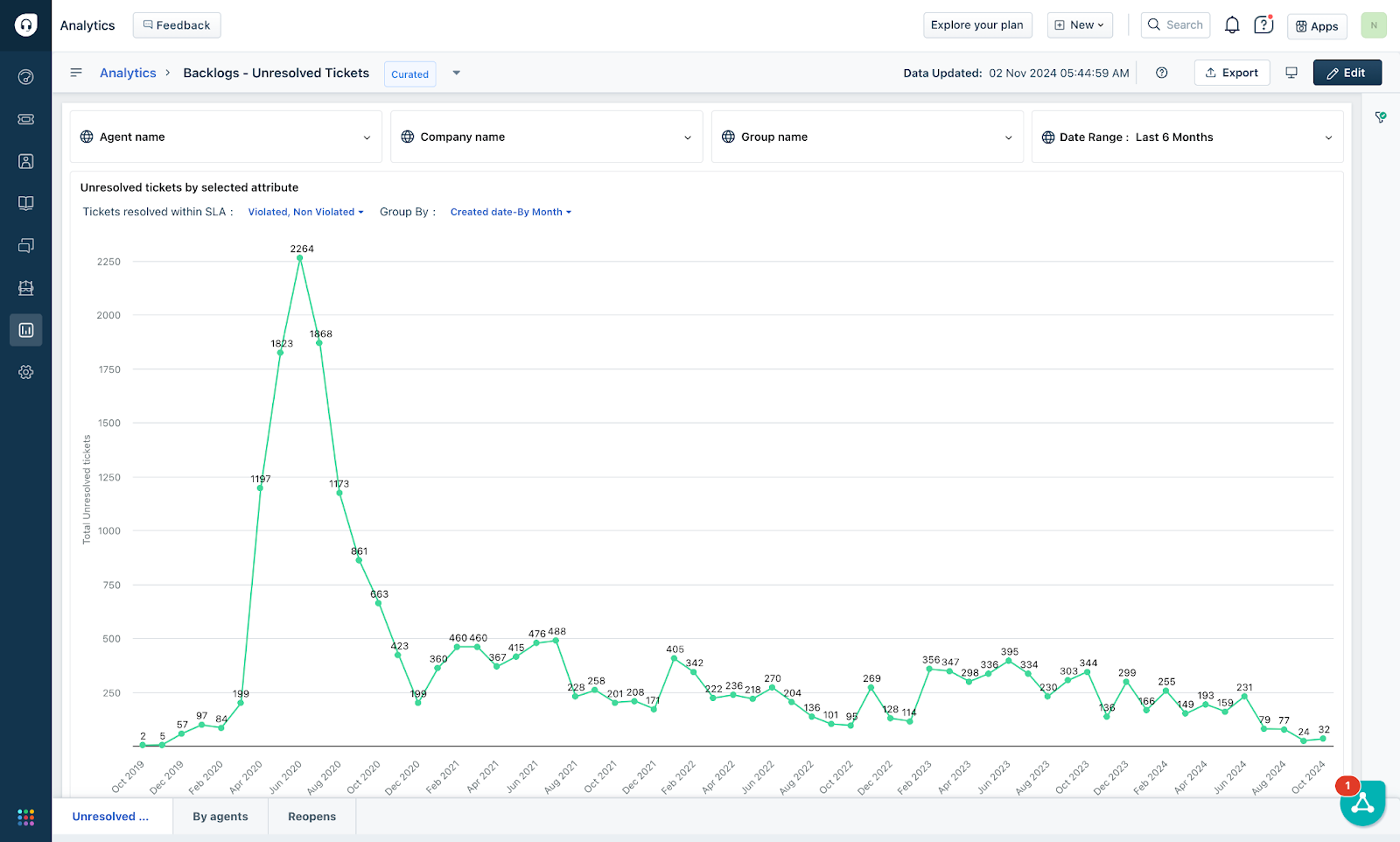Open the Created date-By Month grouping dropdown
This screenshot has width=1400, height=842.
coord(510,211)
